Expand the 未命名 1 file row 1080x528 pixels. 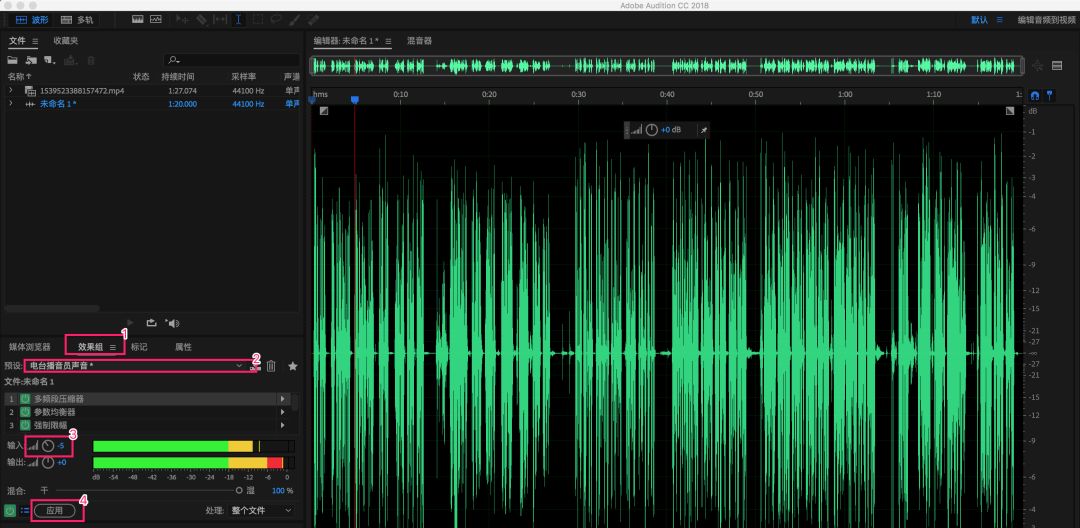(10, 103)
